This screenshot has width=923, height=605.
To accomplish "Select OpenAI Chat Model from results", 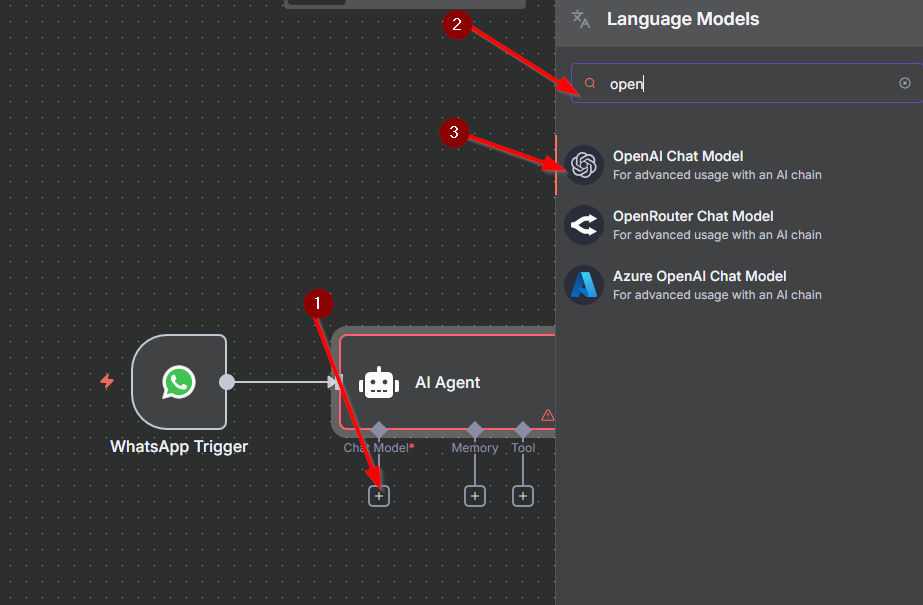I will [739, 165].
